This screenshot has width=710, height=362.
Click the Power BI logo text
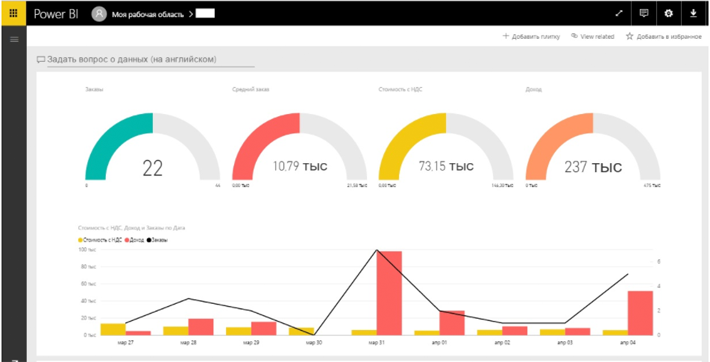click(x=56, y=14)
